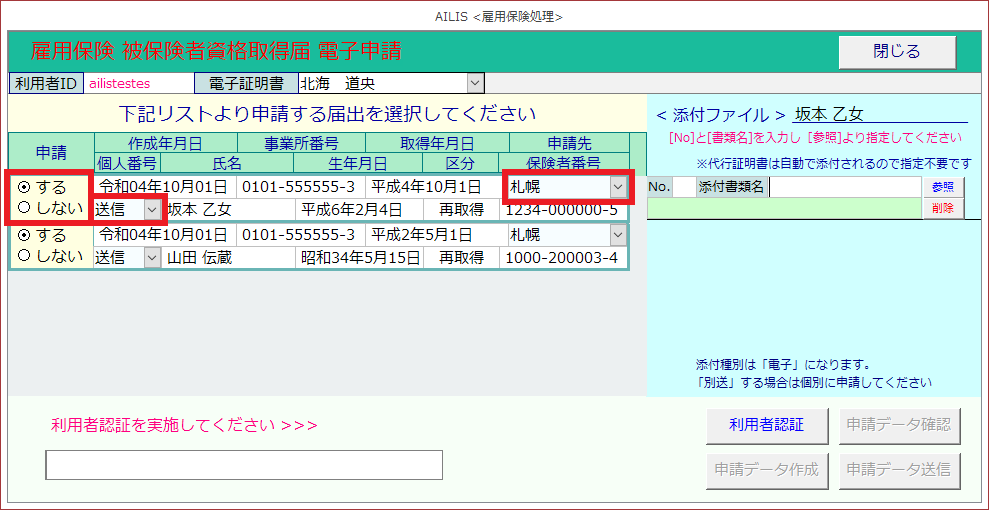The width and height of the screenshot is (989, 510).
Task: Open the 電子証明書 dropdown
Action: (x=475, y=83)
